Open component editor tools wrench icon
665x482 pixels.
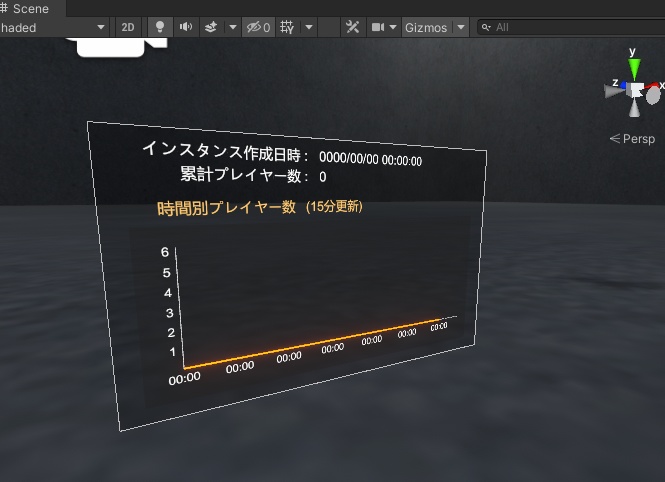tap(352, 28)
